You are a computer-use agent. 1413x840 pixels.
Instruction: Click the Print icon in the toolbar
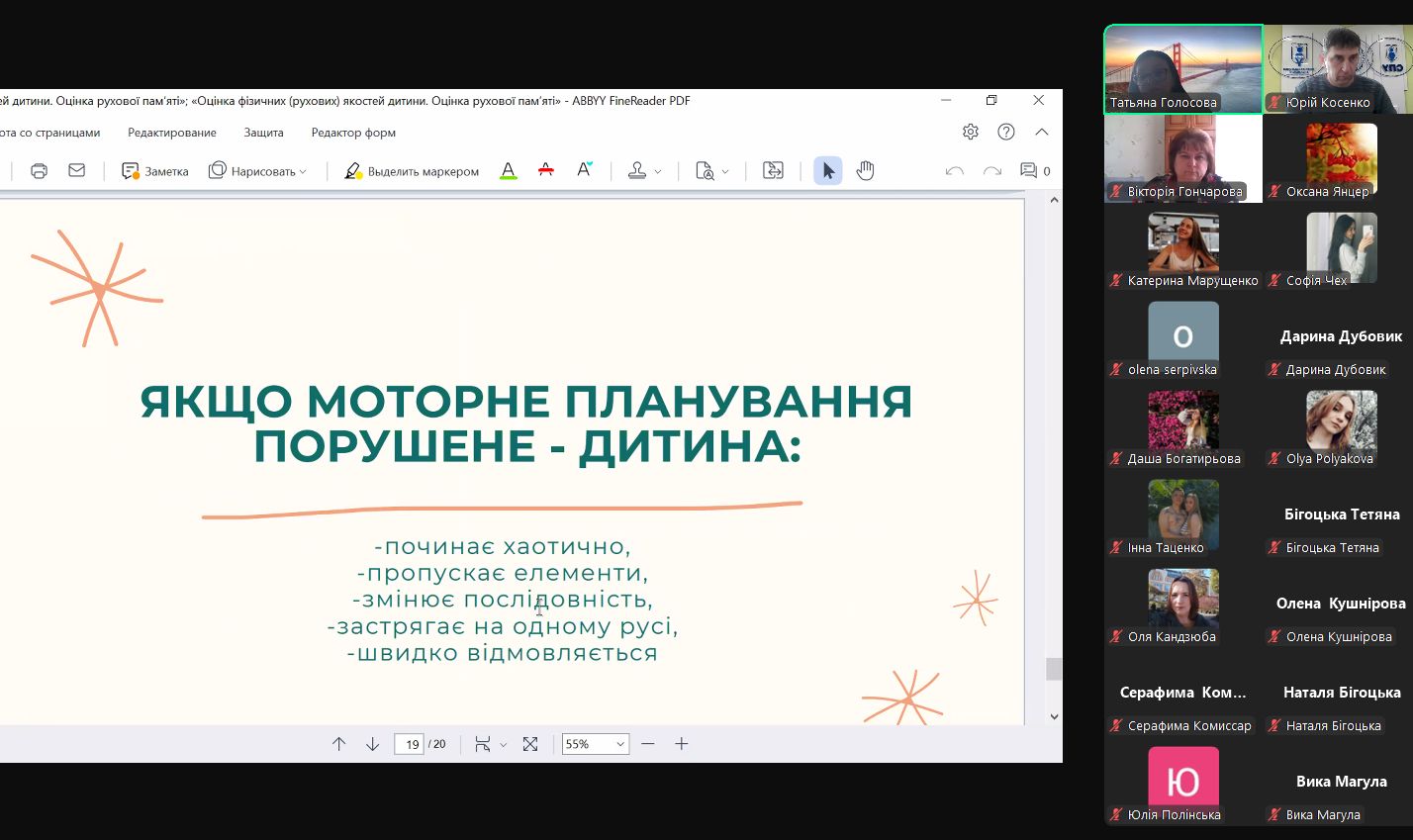[x=39, y=171]
